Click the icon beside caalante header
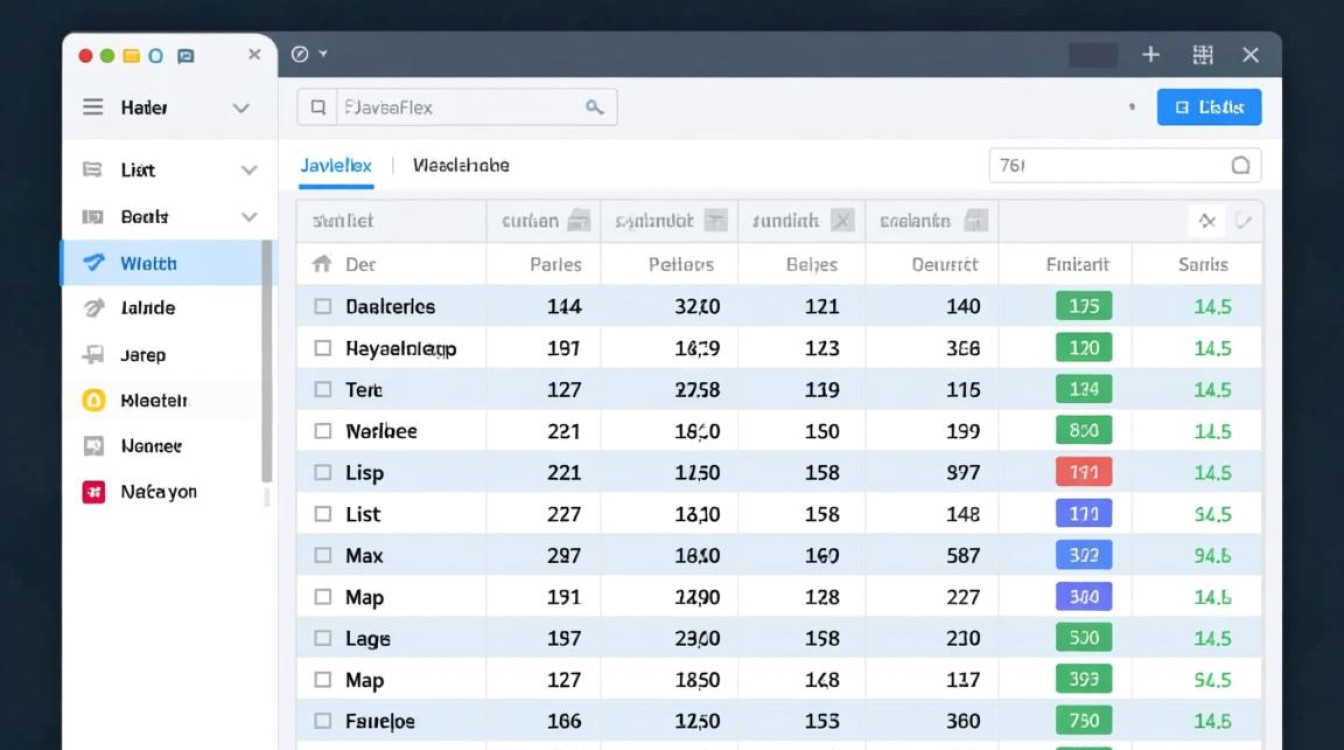The image size is (1344, 750). [x=976, y=221]
